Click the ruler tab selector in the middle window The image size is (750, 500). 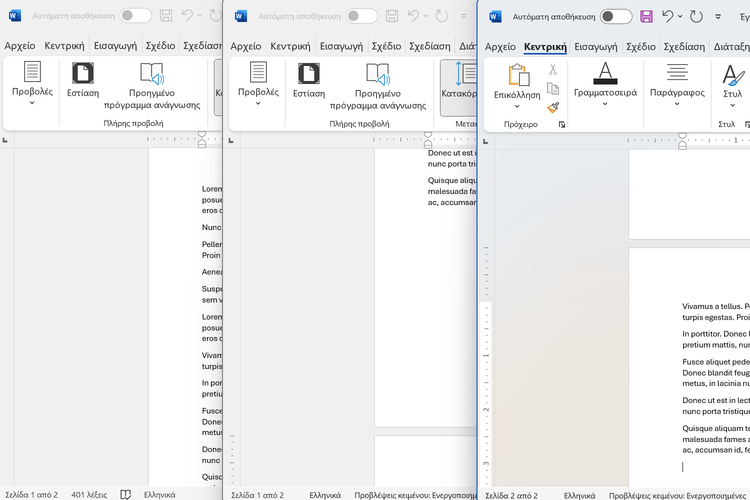click(231, 141)
